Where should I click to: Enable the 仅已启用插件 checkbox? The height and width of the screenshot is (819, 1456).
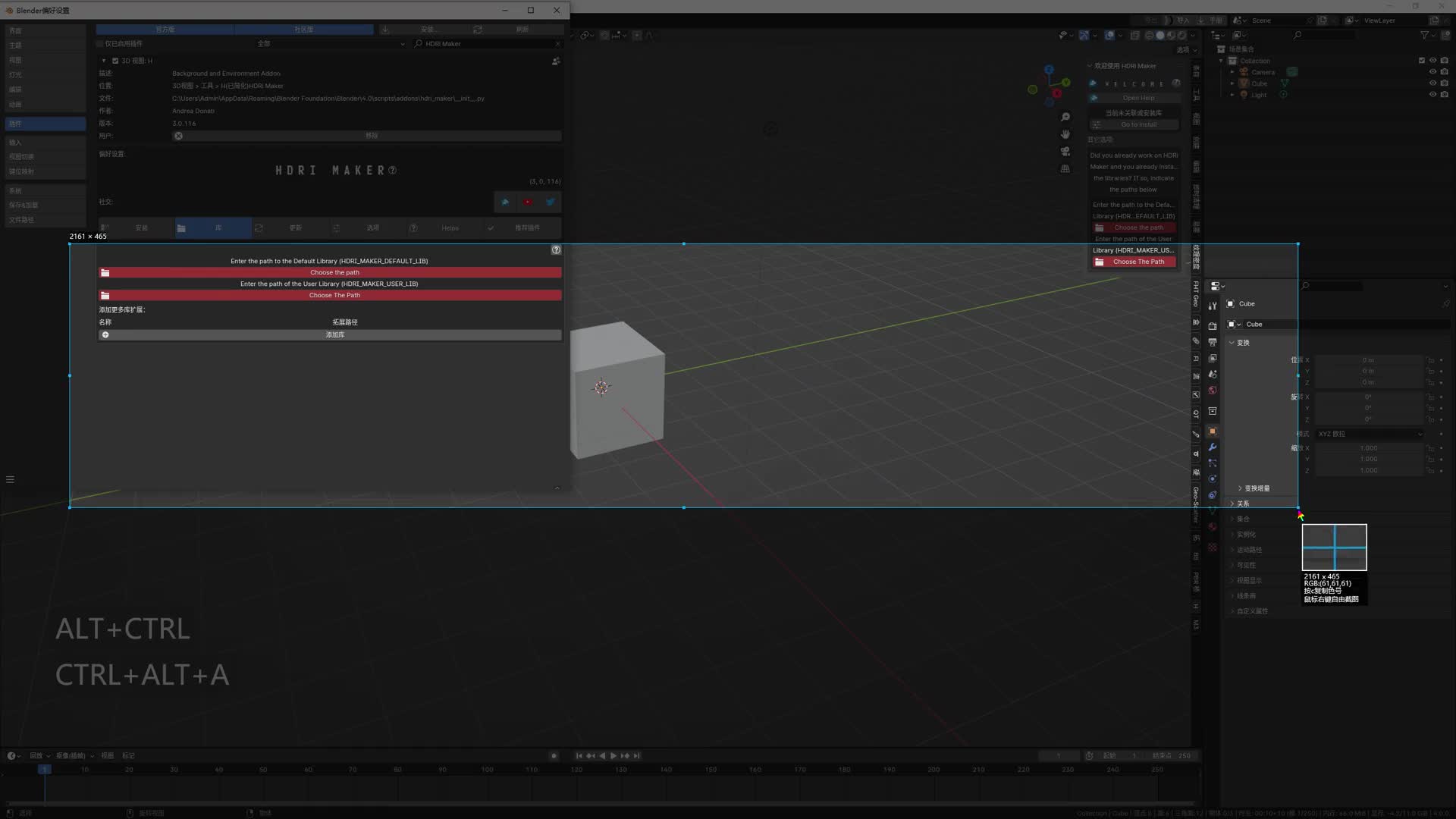pyautogui.click(x=99, y=43)
